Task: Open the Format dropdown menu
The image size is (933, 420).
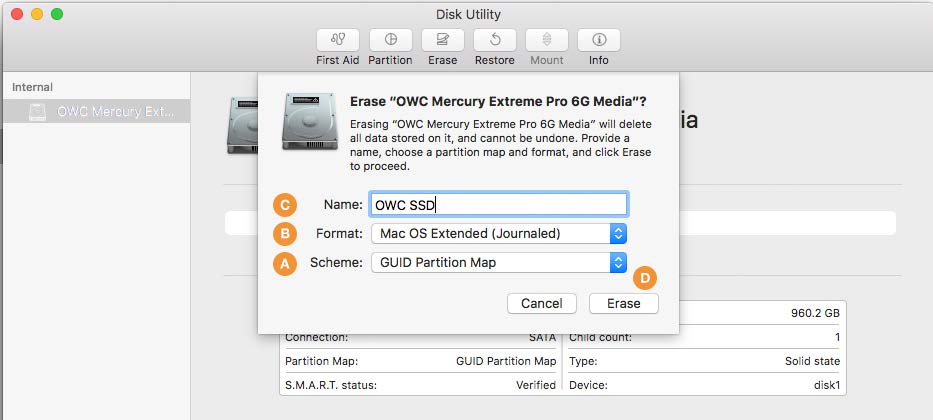Action: pyautogui.click(x=499, y=233)
